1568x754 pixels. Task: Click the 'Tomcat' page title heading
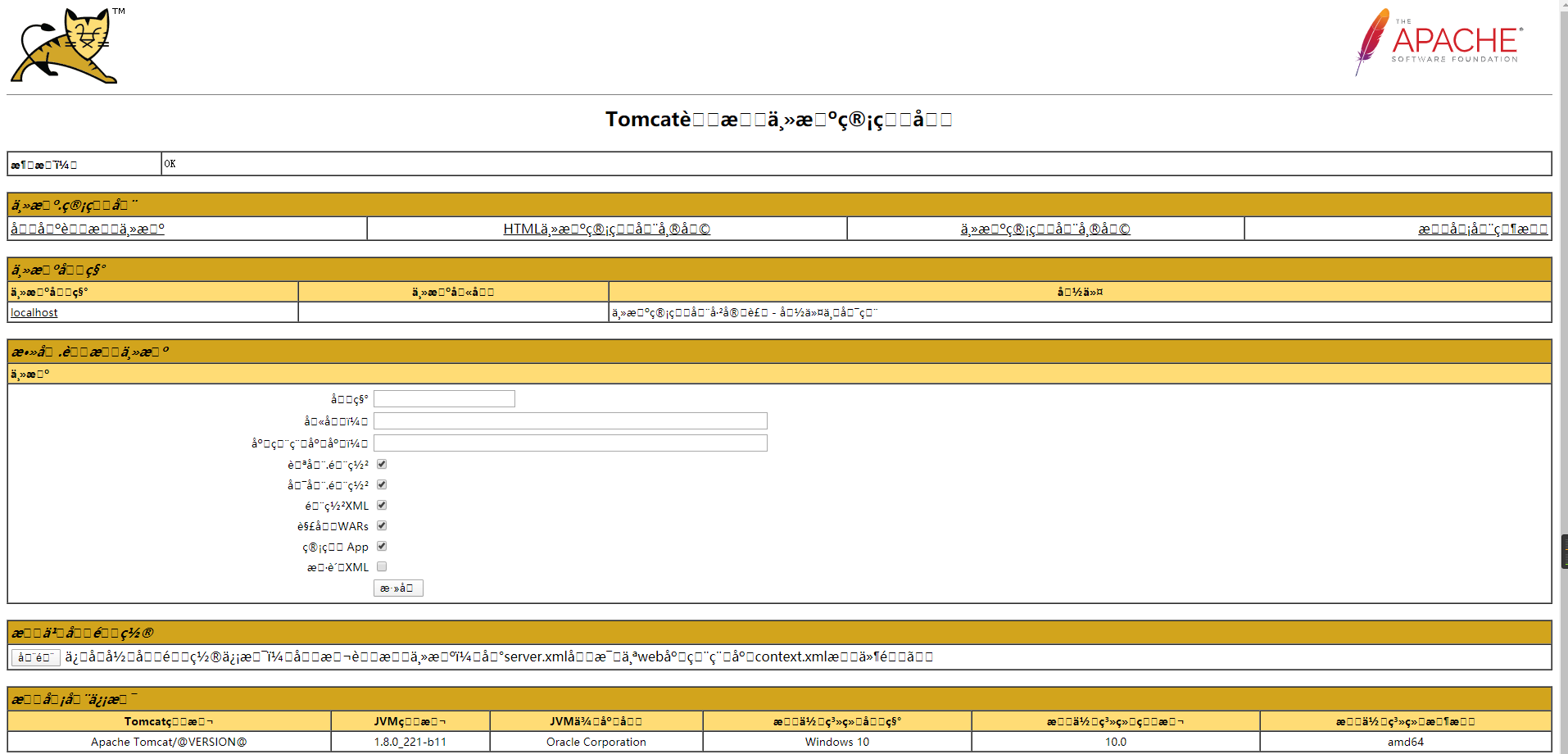point(779,120)
